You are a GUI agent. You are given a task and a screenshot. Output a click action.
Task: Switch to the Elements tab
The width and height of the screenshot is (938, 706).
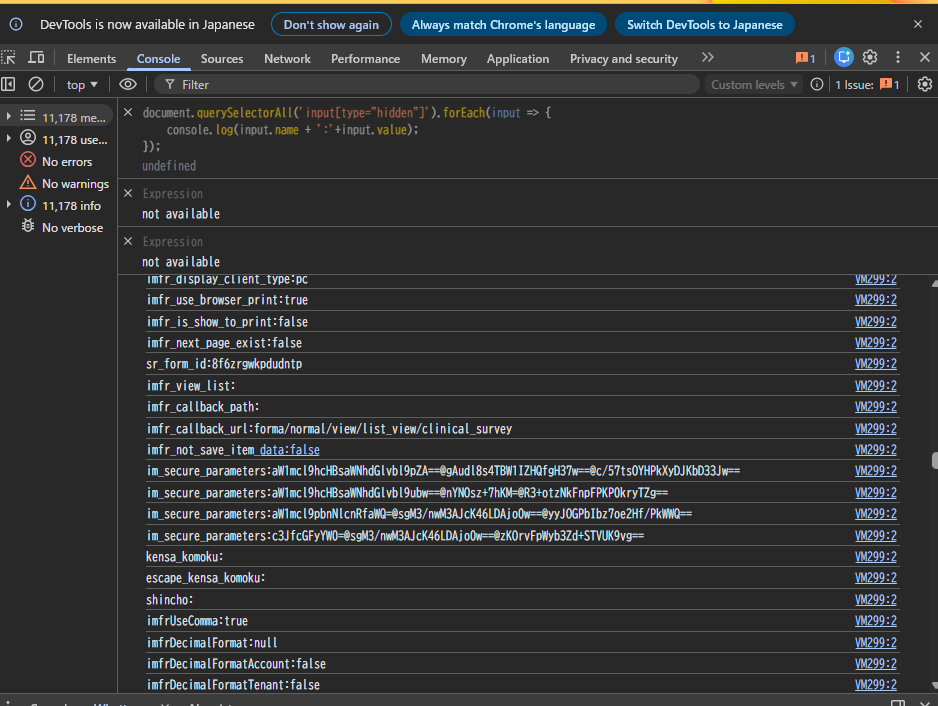[91, 59]
